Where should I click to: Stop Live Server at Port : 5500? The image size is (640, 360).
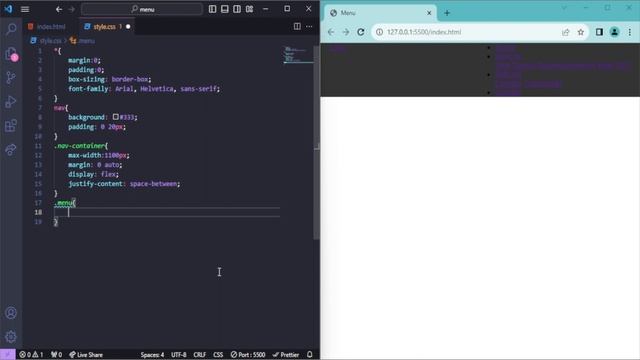248,355
